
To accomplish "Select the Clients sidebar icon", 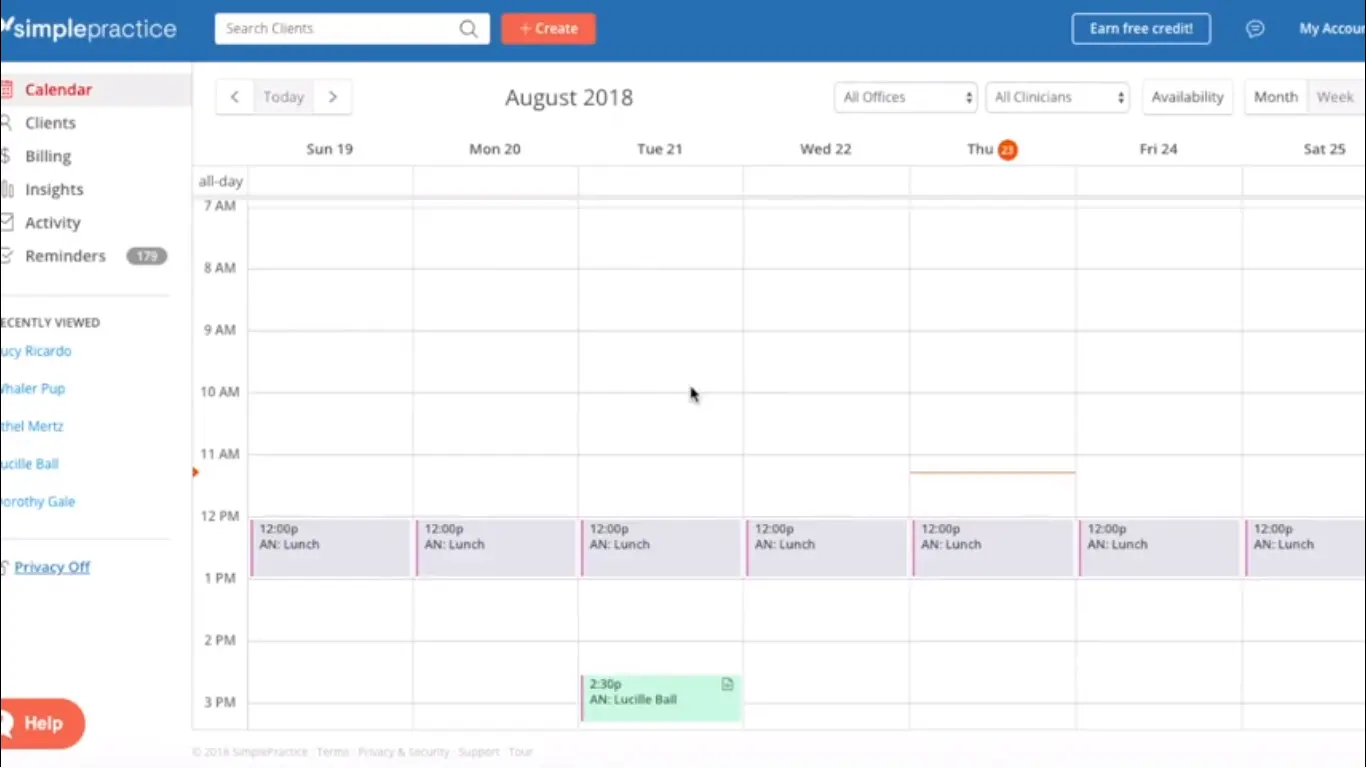I will [x=9, y=122].
